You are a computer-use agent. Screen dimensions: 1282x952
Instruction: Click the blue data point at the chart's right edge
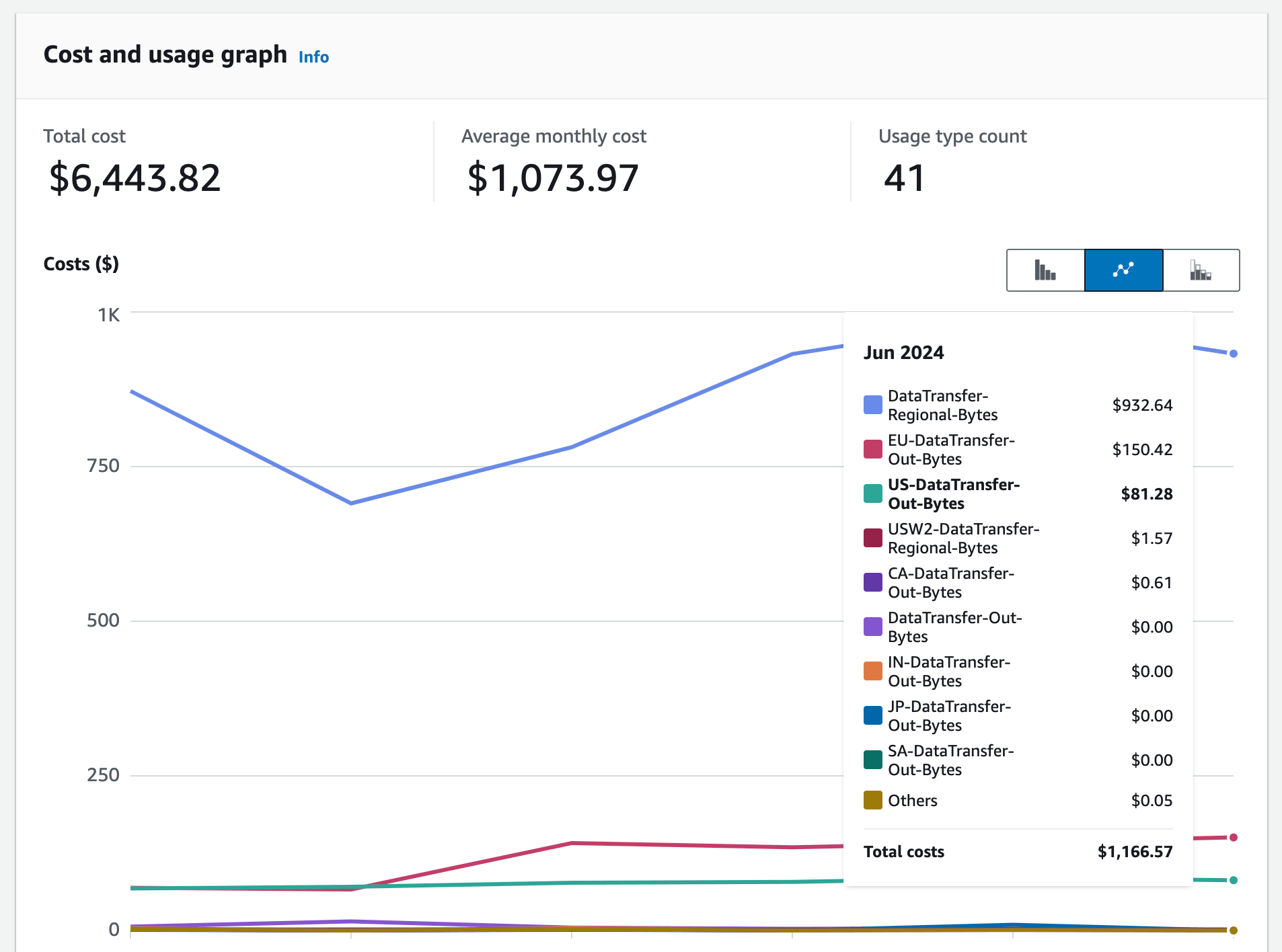coord(1233,352)
